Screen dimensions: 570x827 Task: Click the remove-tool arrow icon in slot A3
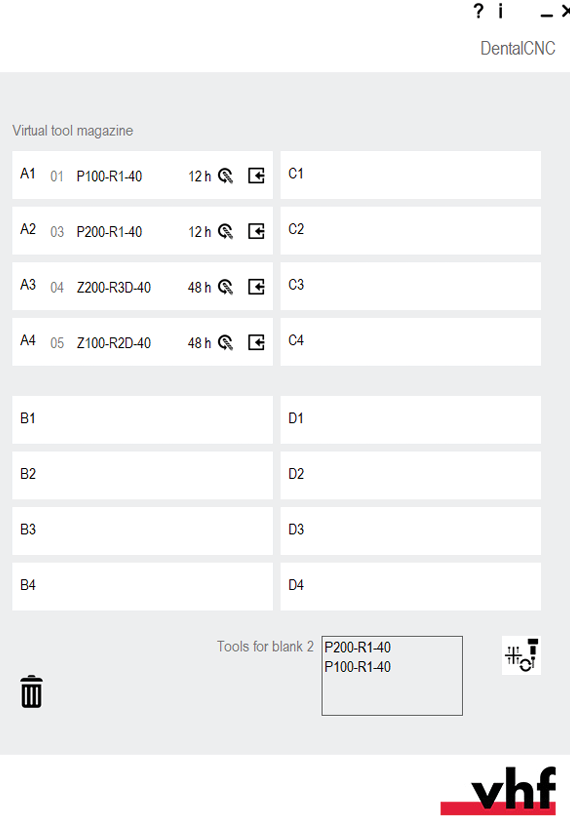[256, 287]
